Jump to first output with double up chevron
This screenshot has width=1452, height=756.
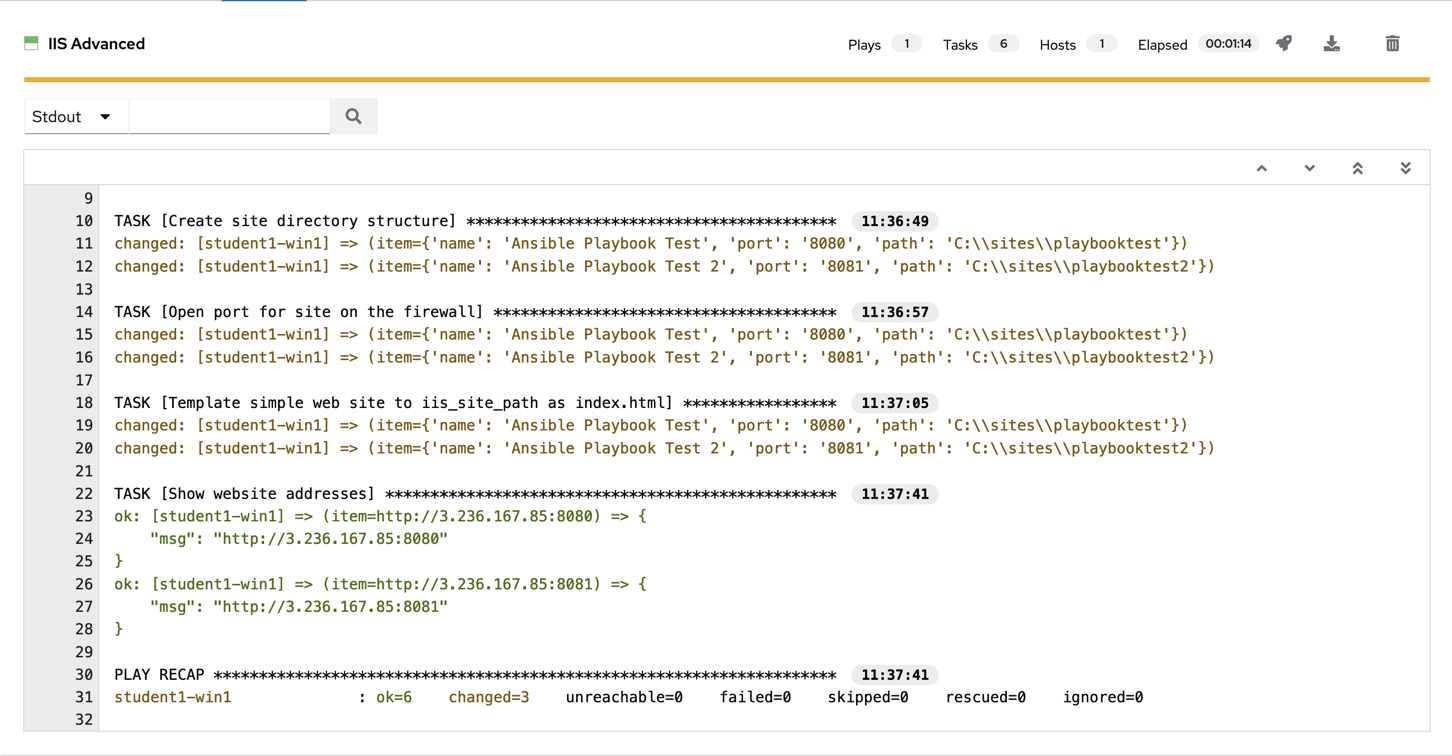tap(1357, 168)
